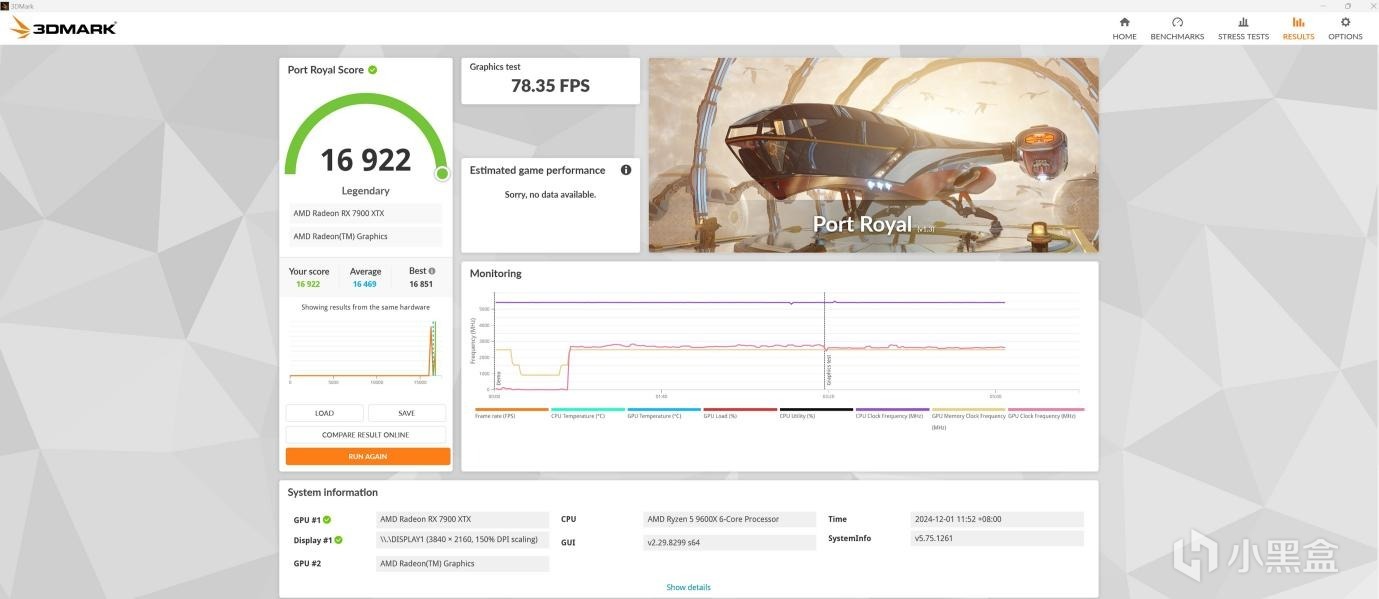
Task: Toggle CPU Temperature legend series
Action: 588,413
